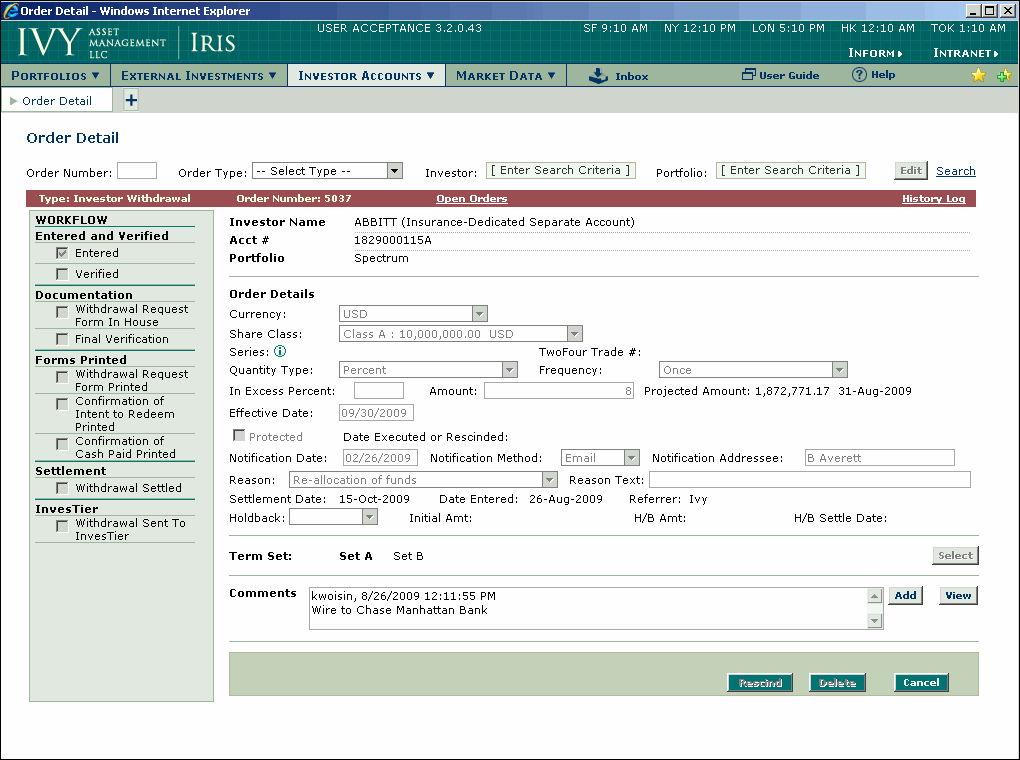
Task: Add a new tab with plus button
Action: (131, 100)
